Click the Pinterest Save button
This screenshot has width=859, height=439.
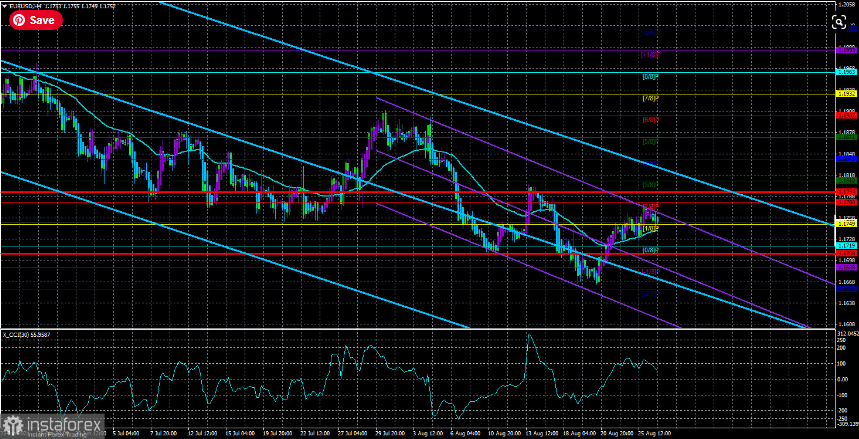tap(36, 20)
